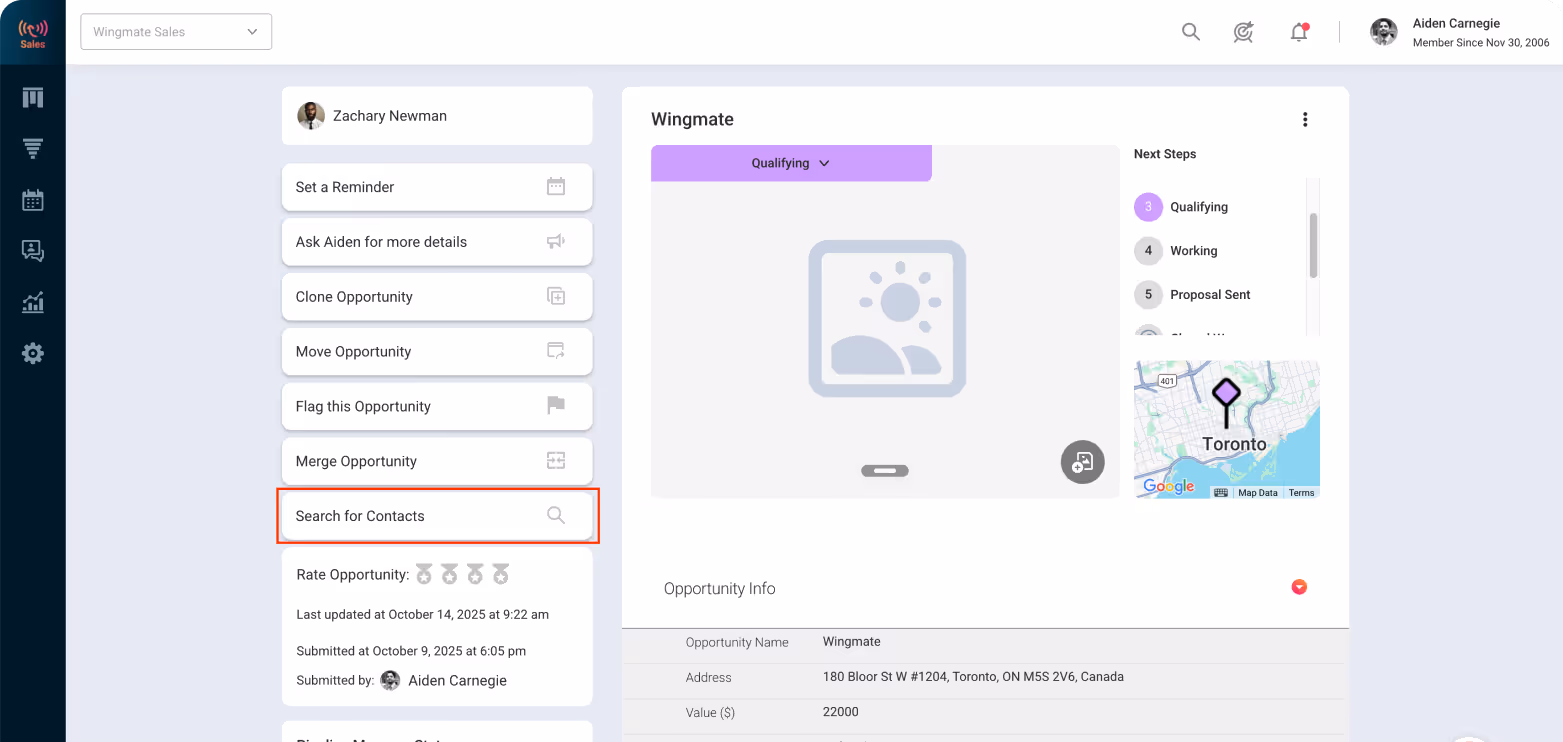
Task: Collapse the Opportunity Info section
Action: click(x=1299, y=587)
